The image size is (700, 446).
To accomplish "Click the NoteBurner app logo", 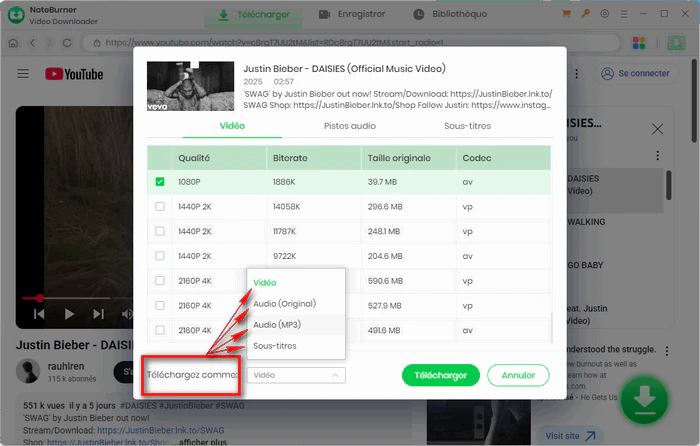I will click(x=17, y=15).
